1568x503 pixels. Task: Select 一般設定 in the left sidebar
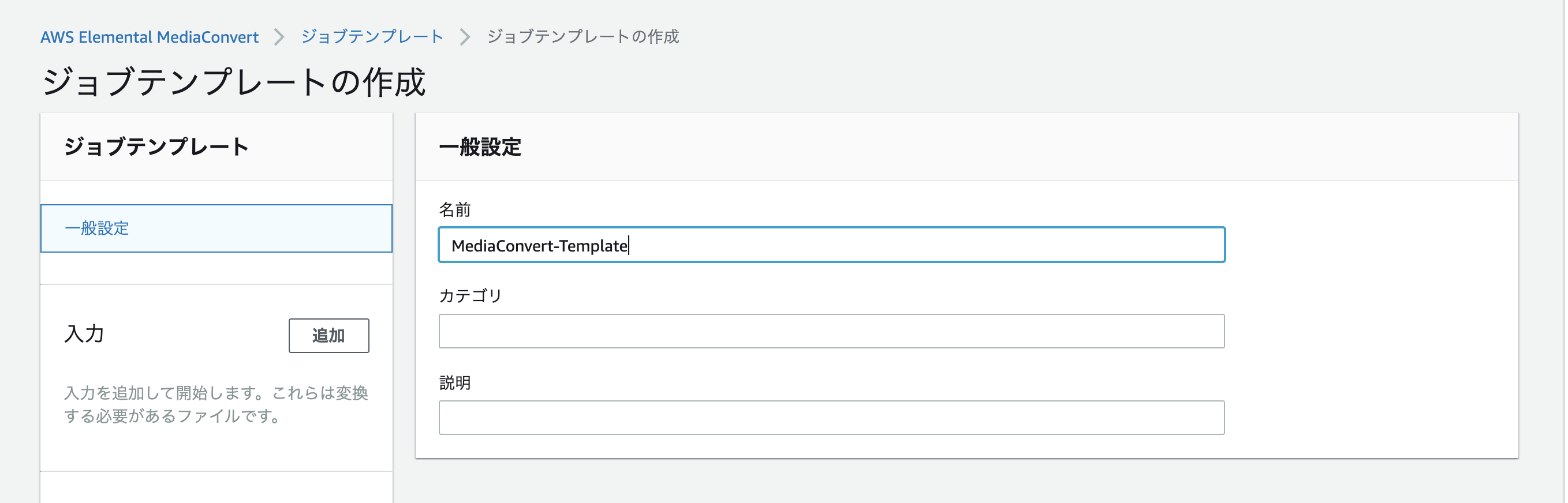coord(96,228)
